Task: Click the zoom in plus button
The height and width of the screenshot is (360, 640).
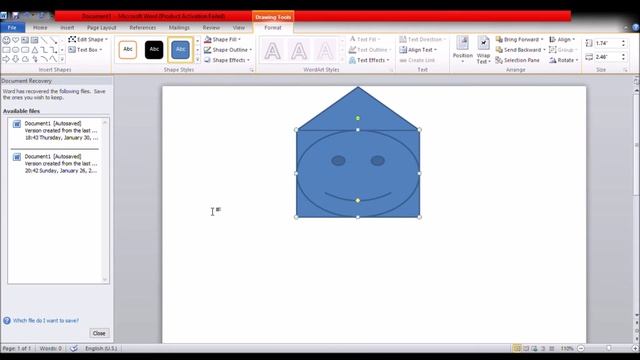Action: (x=636, y=349)
